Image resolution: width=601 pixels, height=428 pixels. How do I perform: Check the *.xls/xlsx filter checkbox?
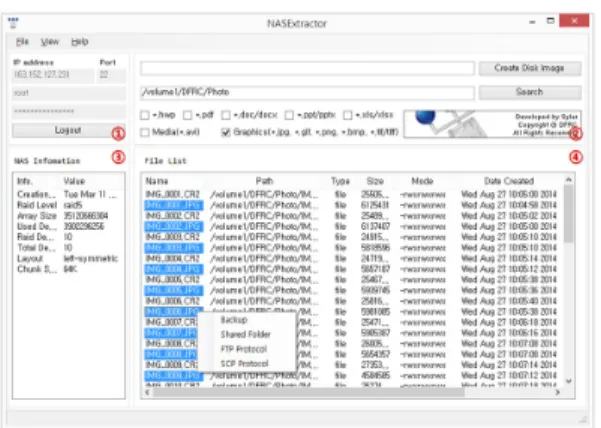348,115
